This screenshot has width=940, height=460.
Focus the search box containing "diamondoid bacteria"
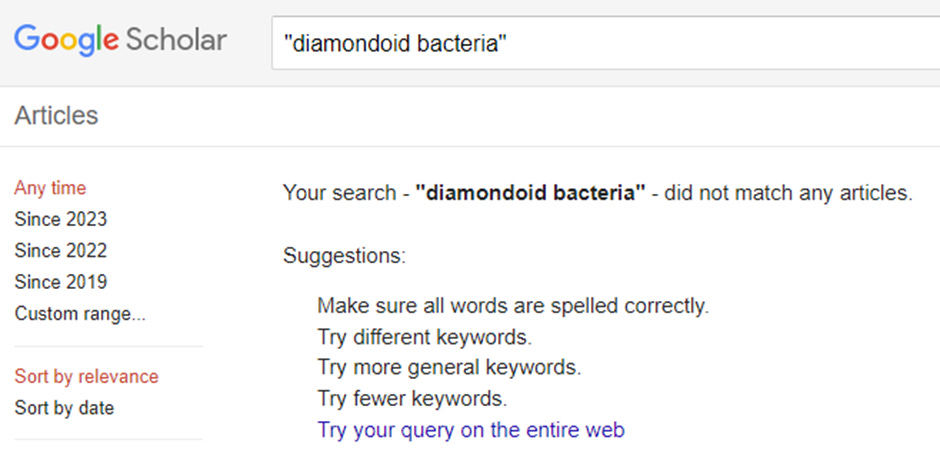pos(600,44)
